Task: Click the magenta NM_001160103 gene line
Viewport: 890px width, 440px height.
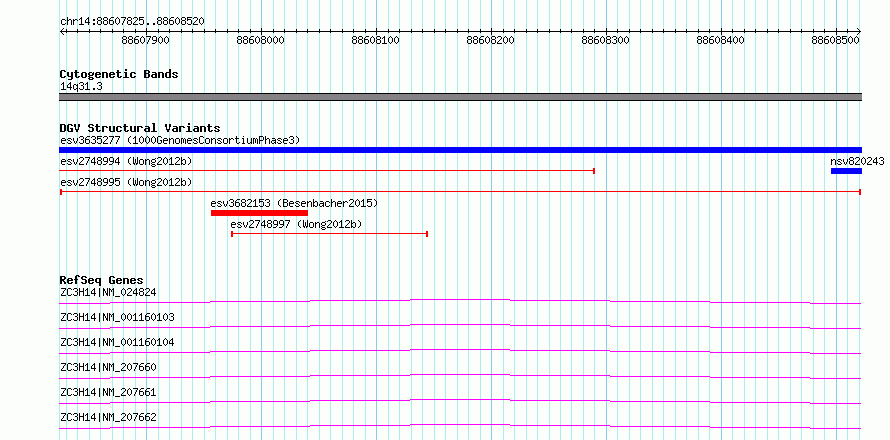Action: (x=460, y=326)
